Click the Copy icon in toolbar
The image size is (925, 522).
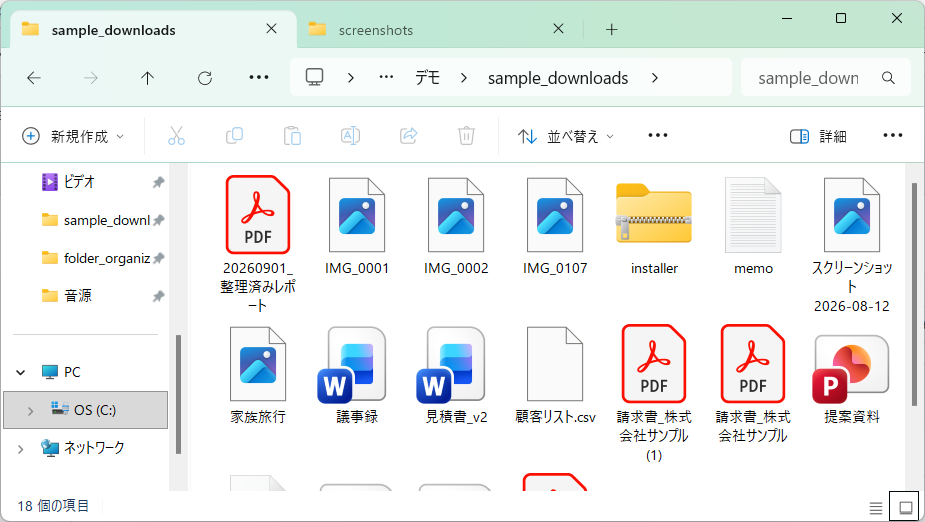point(234,136)
